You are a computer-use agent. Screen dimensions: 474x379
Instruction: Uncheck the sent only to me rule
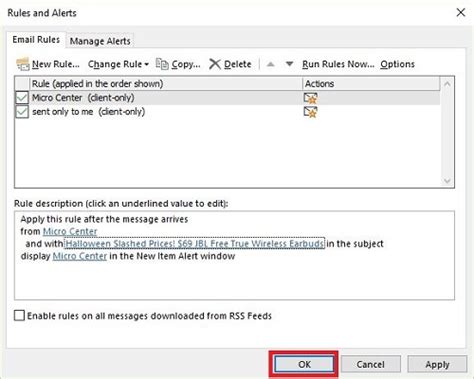coord(22,112)
